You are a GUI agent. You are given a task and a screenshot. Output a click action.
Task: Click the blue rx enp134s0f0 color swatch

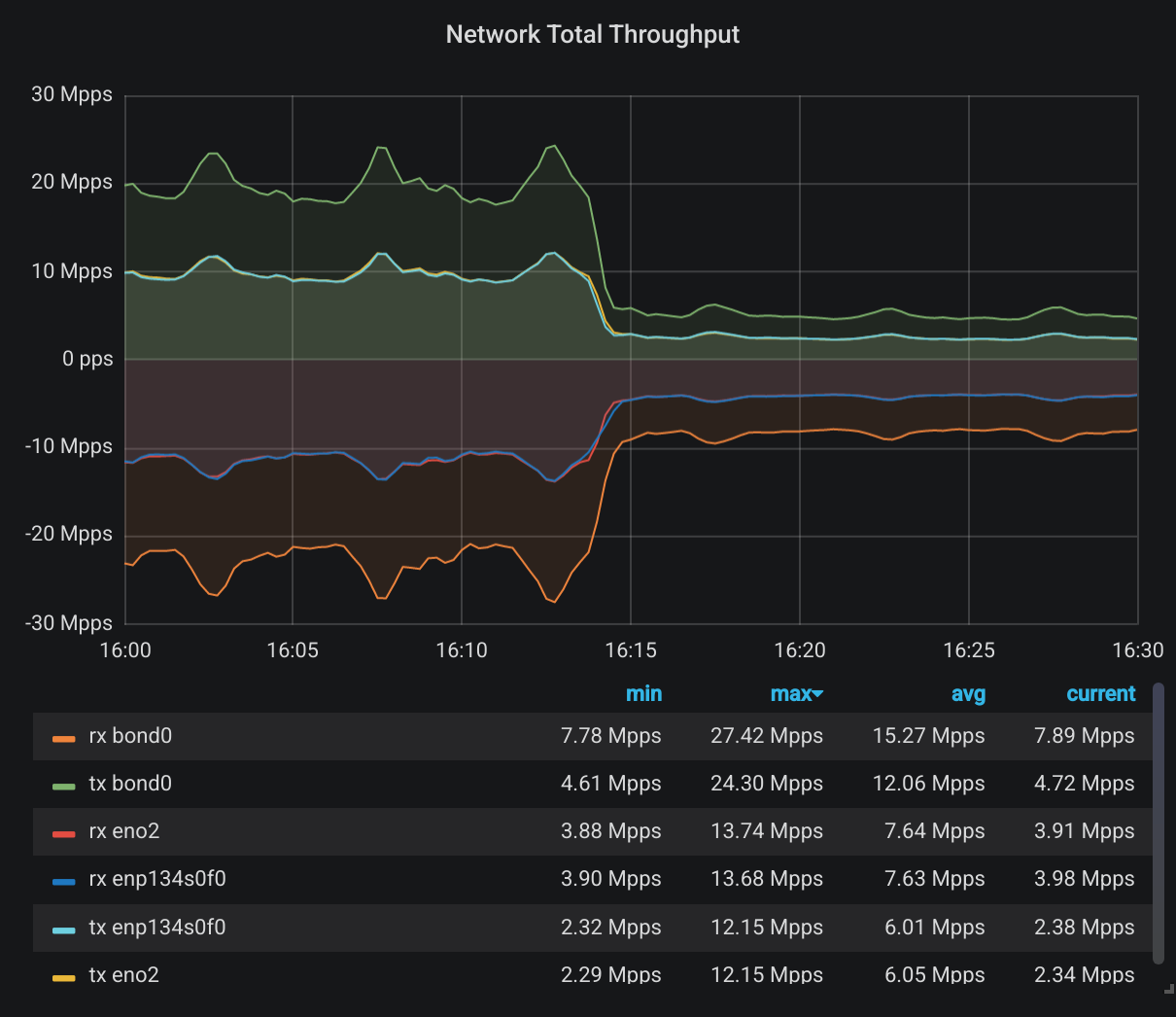click(x=64, y=881)
